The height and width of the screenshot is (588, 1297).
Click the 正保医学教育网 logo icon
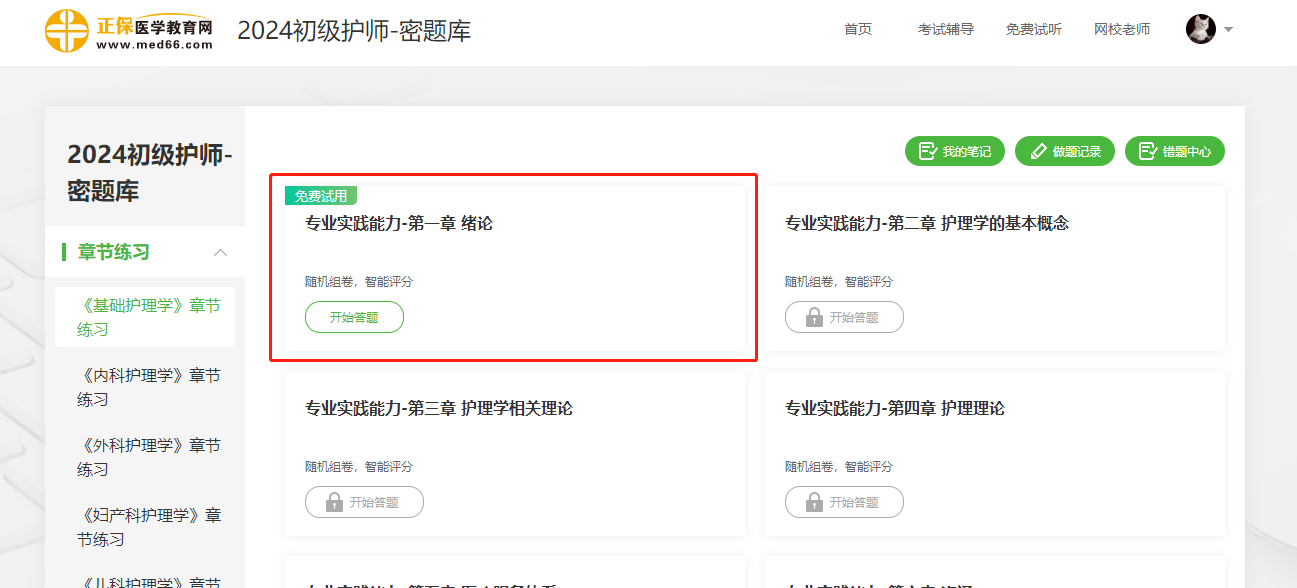pos(67,30)
